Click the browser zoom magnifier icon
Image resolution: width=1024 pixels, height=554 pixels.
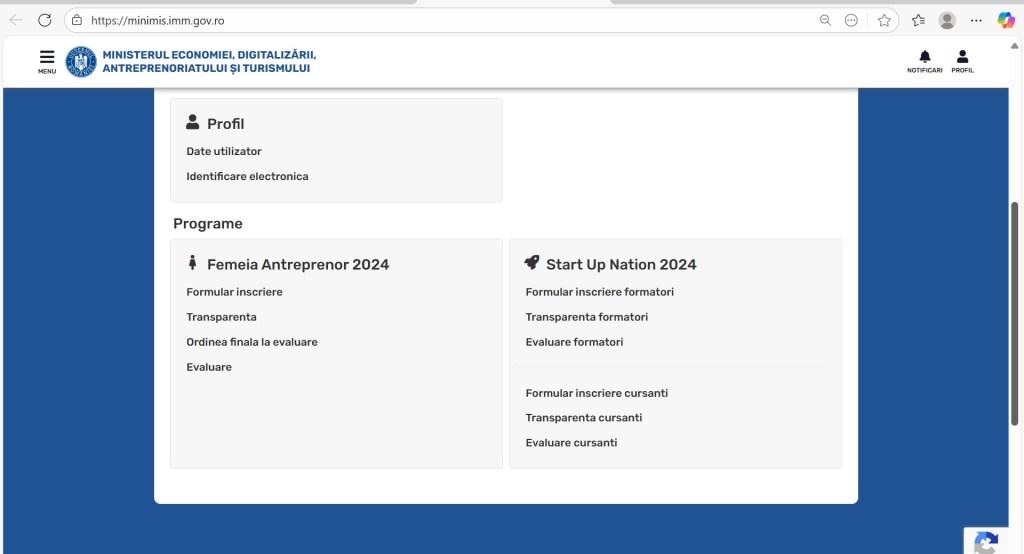[825, 20]
